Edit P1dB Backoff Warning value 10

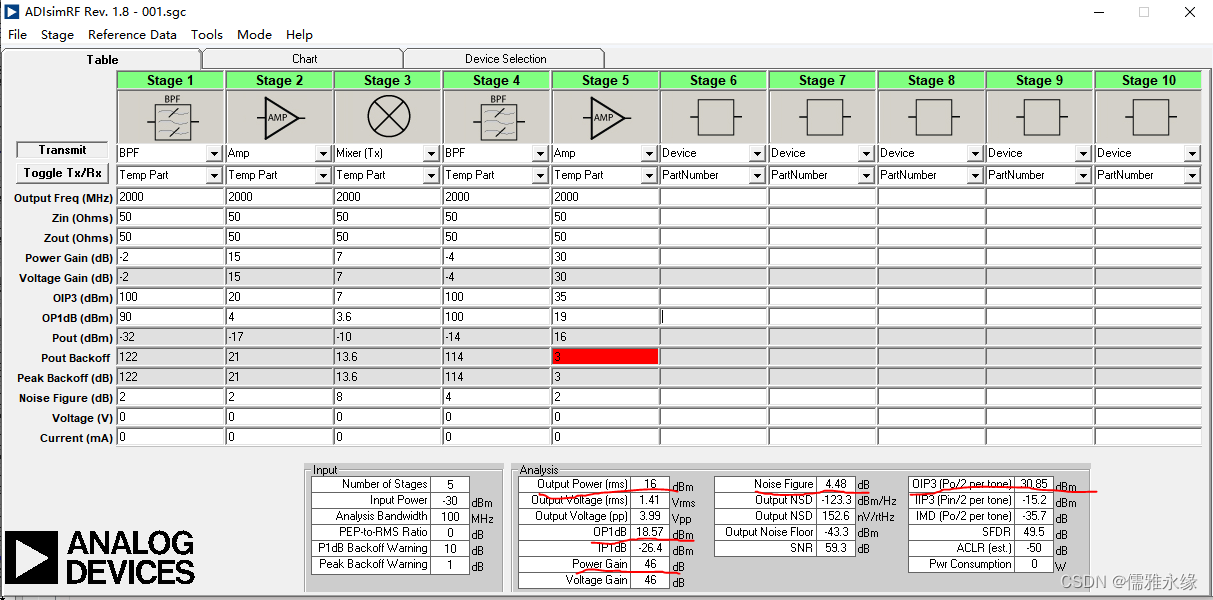click(x=449, y=548)
